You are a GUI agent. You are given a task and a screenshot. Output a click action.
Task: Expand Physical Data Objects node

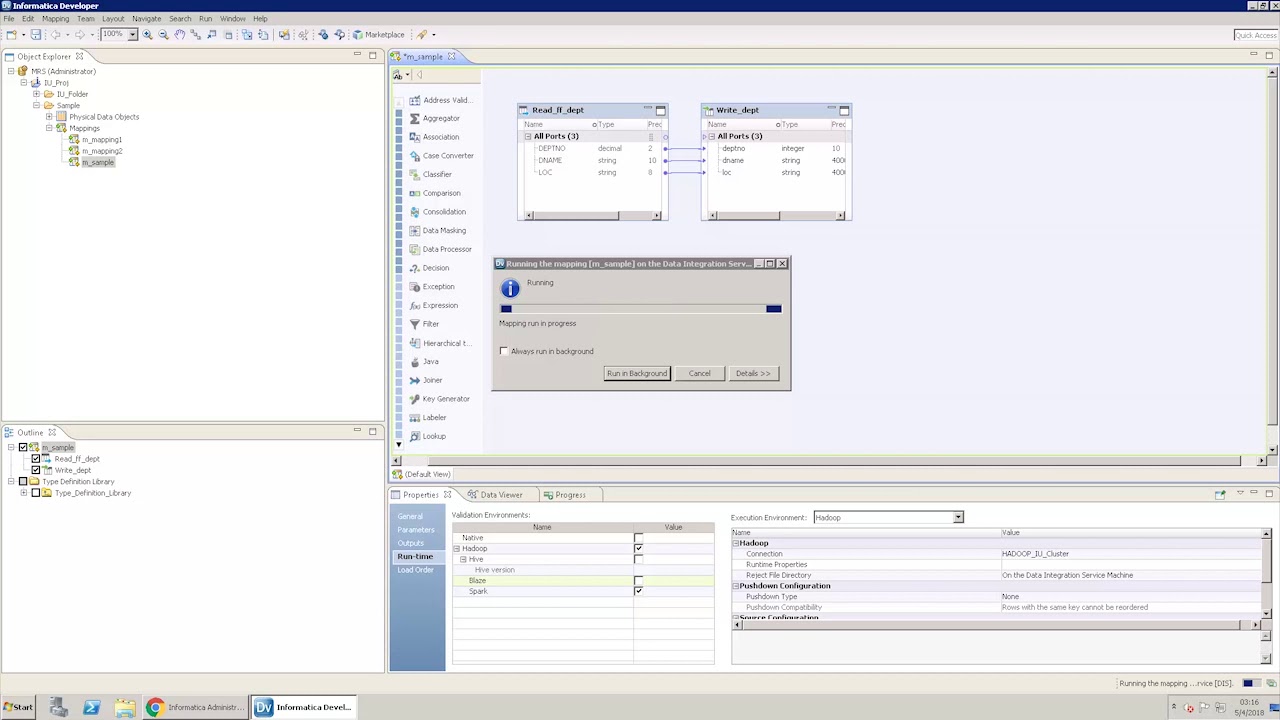pos(49,117)
